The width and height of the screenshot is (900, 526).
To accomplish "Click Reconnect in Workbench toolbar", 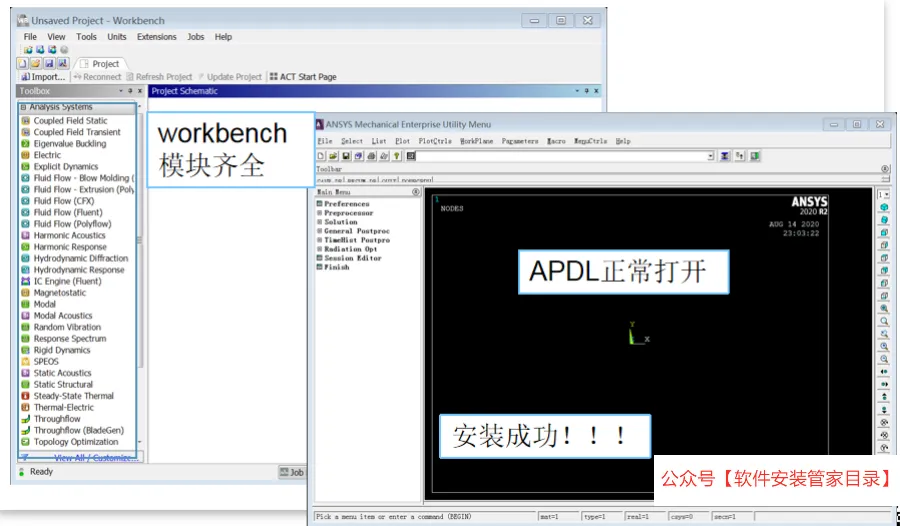I will click(97, 76).
